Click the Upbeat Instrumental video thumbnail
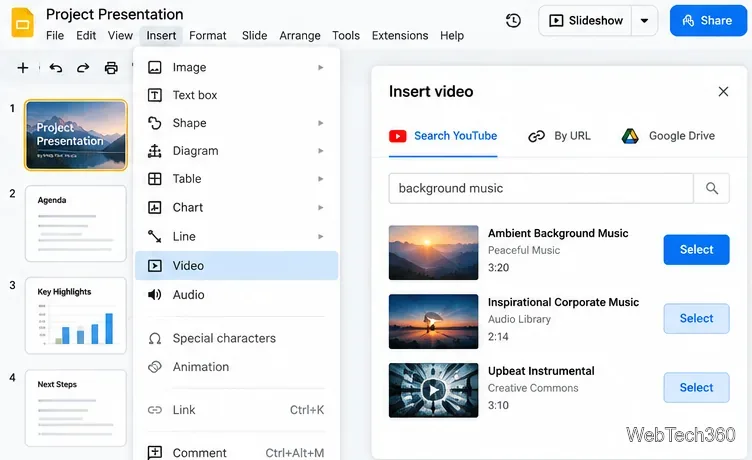This screenshot has width=752, height=460. tap(434, 390)
